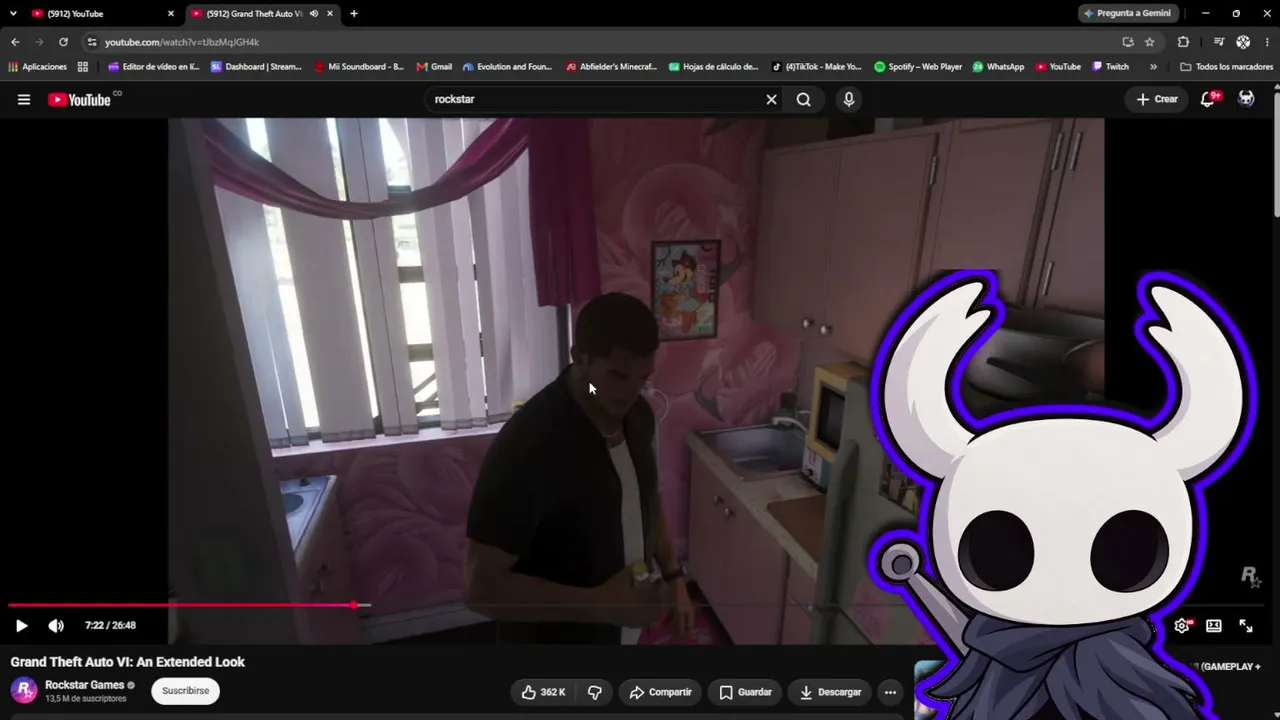
Task: Click the search field containing rockstar
Action: [x=595, y=99]
